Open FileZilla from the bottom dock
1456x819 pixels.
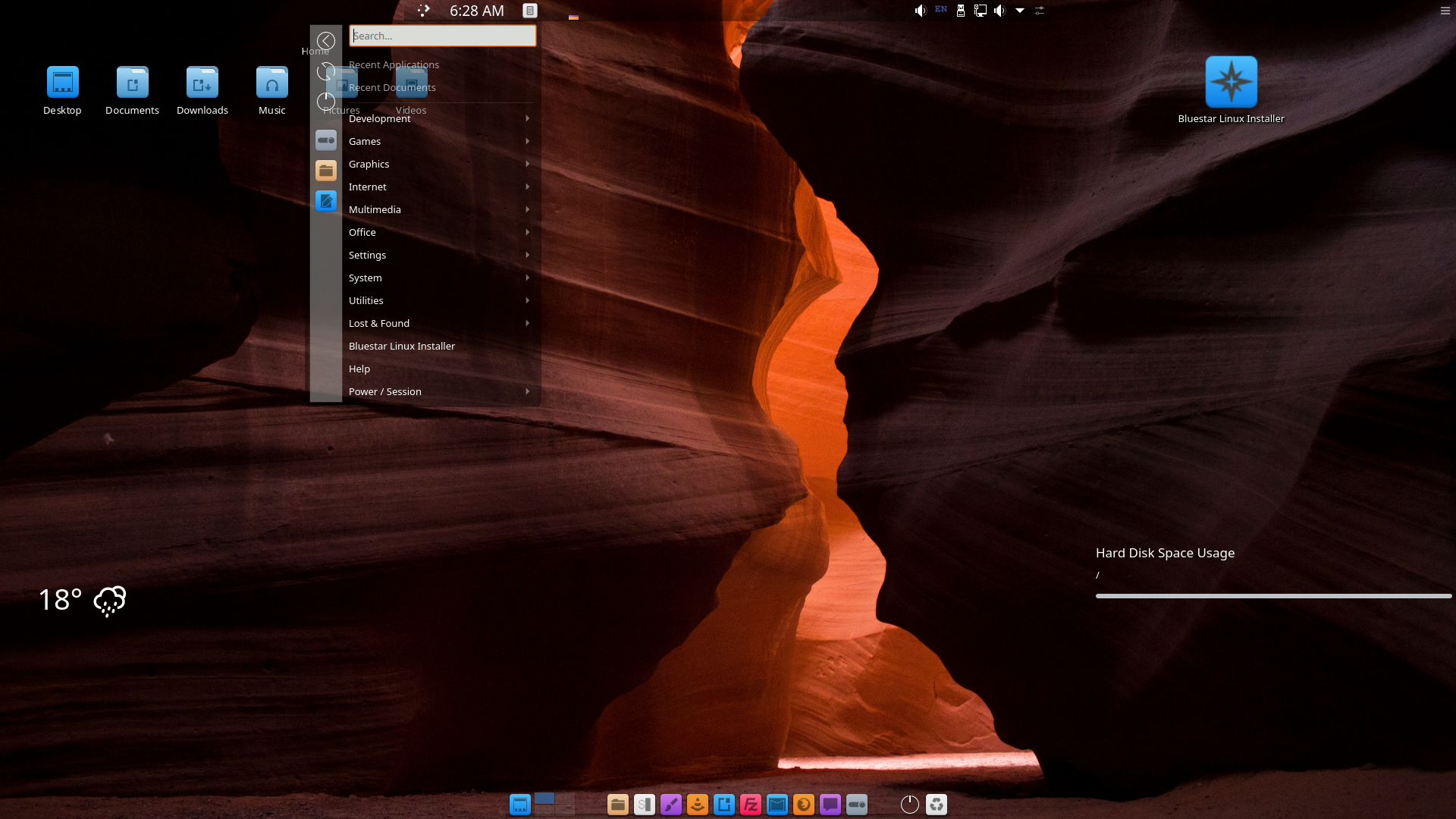(x=751, y=805)
